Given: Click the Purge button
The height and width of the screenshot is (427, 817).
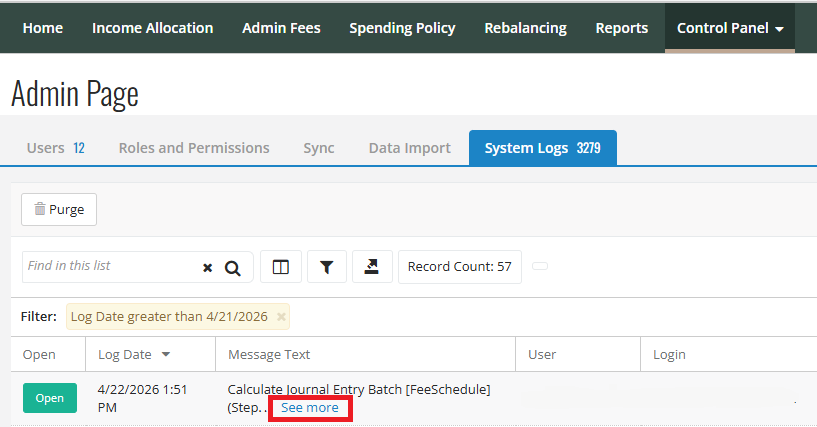Looking at the screenshot, I should [59, 209].
